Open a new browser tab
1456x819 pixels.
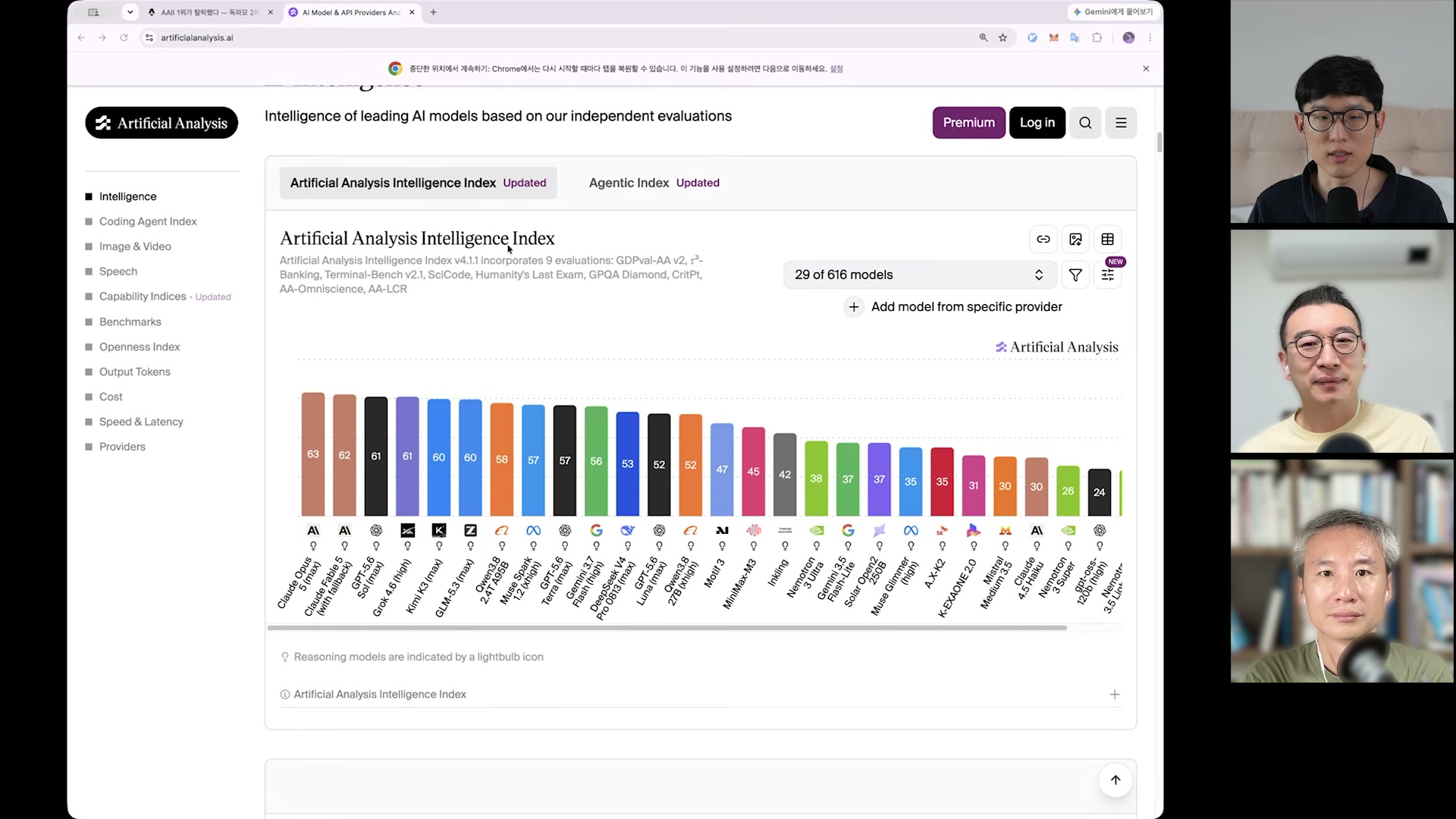pos(434,12)
